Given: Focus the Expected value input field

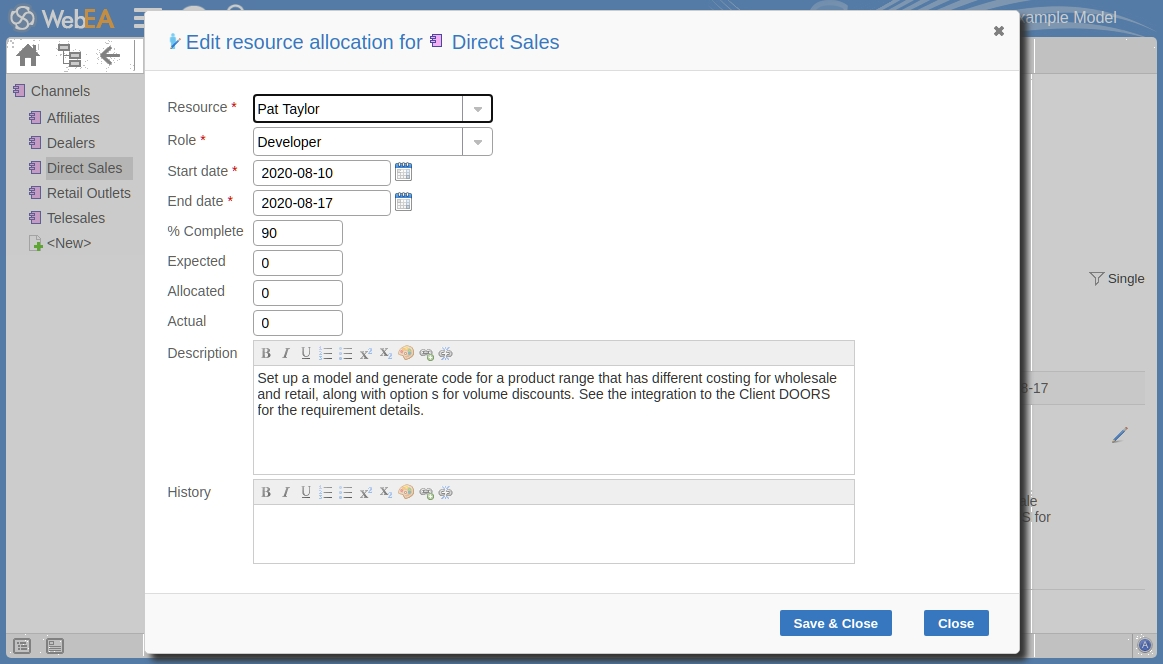Looking at the screenshot, I should 298,263.
